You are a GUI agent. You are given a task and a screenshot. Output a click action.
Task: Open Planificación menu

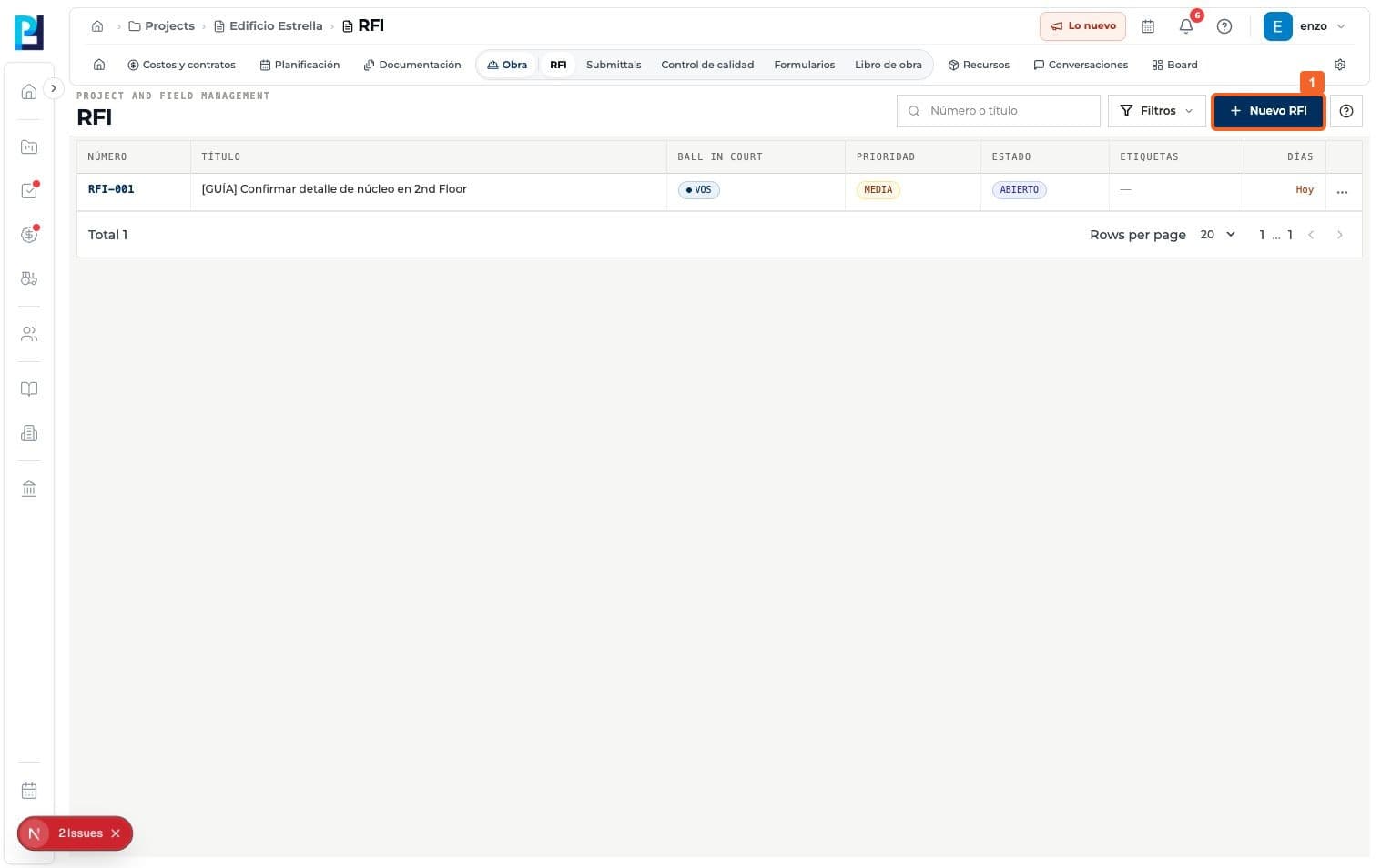300,65
